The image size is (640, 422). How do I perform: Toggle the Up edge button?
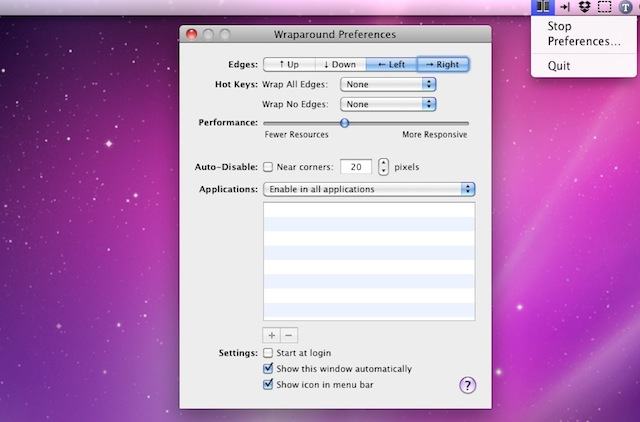click(289, 64)
